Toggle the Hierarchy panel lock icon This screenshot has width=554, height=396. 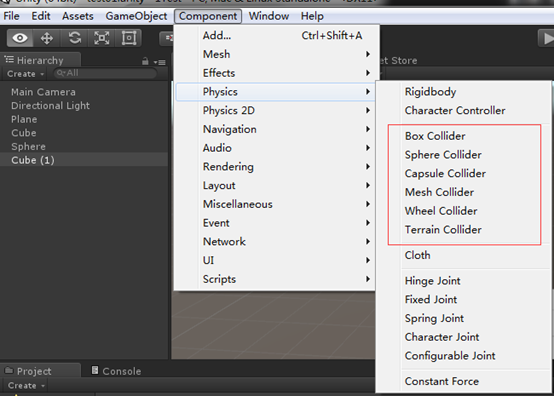145,61
